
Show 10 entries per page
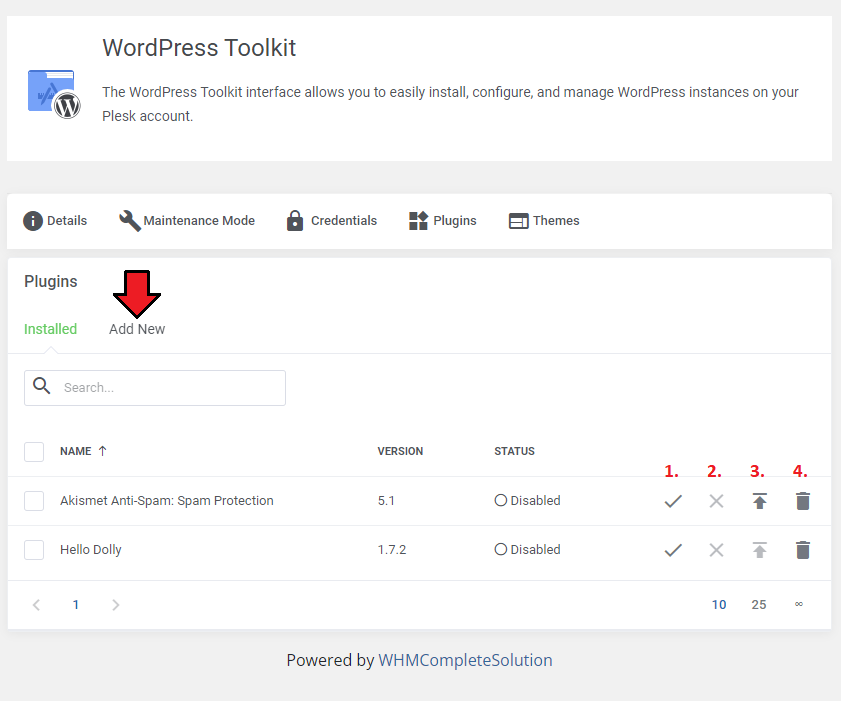click(x=719, y=605)
